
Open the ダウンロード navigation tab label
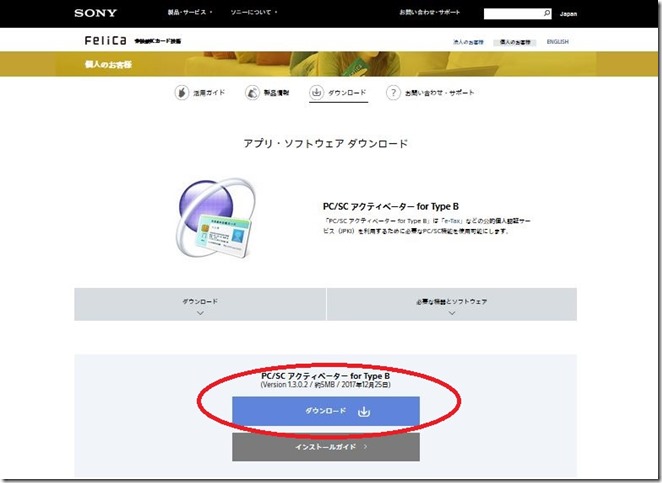tap(347, 92)
